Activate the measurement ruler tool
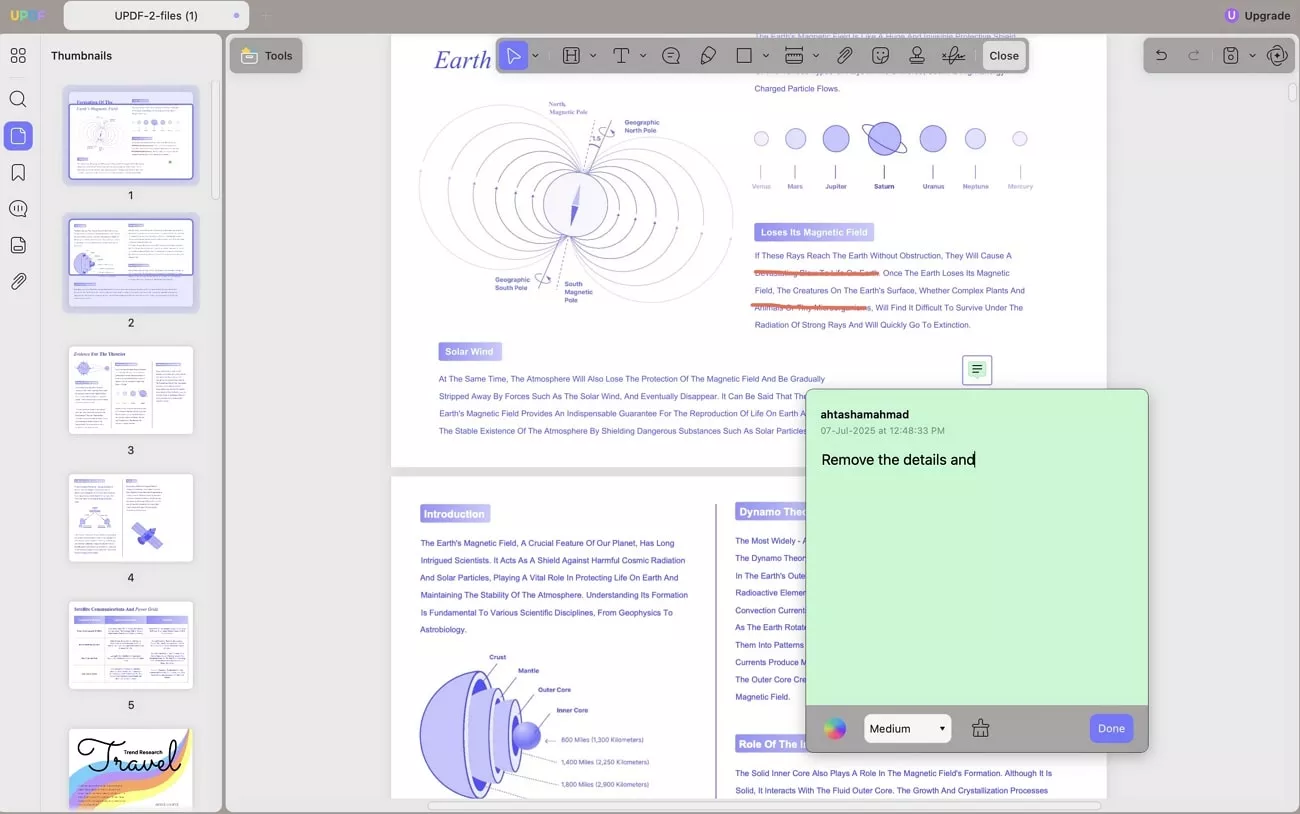The image size is (1300, 814). (x=794, y=56)
